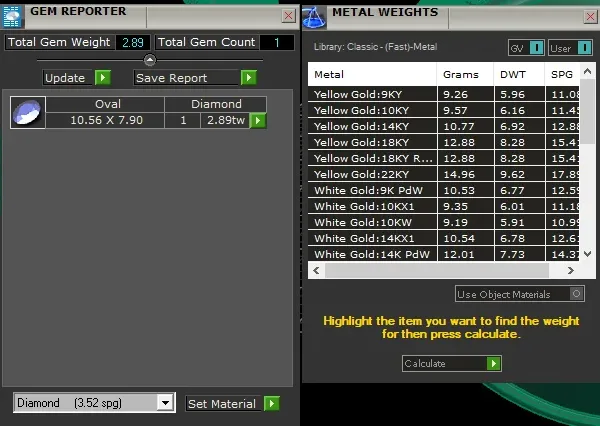Click the right arrow of the horizontal scrollbar

(571, 271)
